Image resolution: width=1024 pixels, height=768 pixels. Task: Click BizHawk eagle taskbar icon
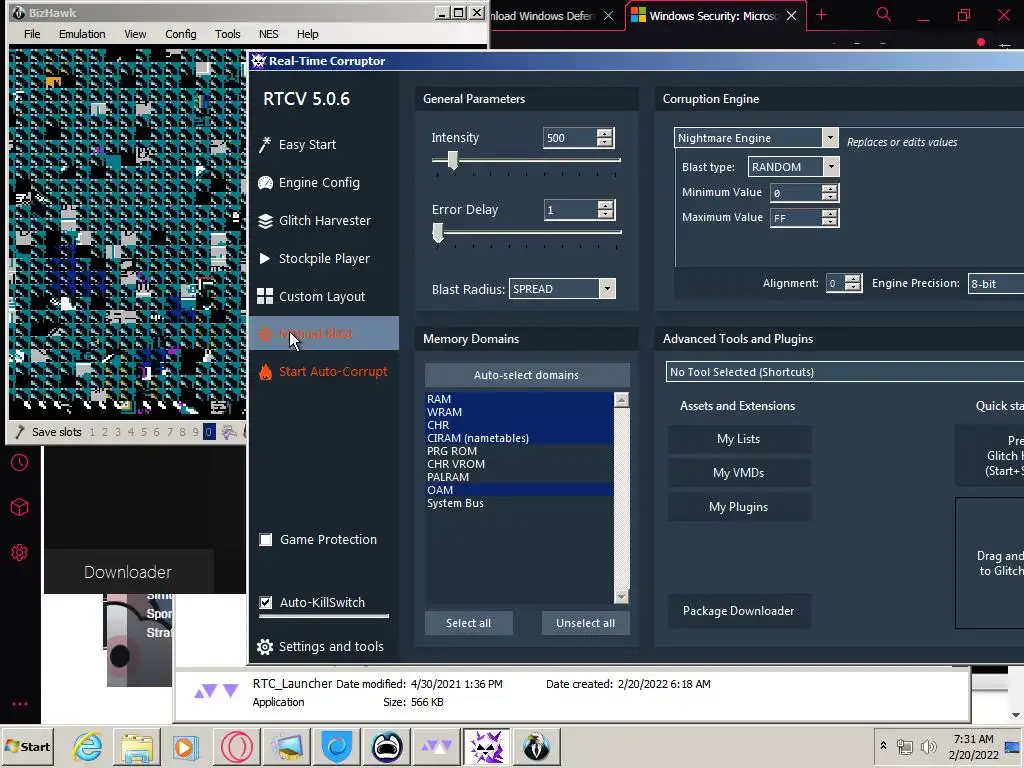point(536,746)
